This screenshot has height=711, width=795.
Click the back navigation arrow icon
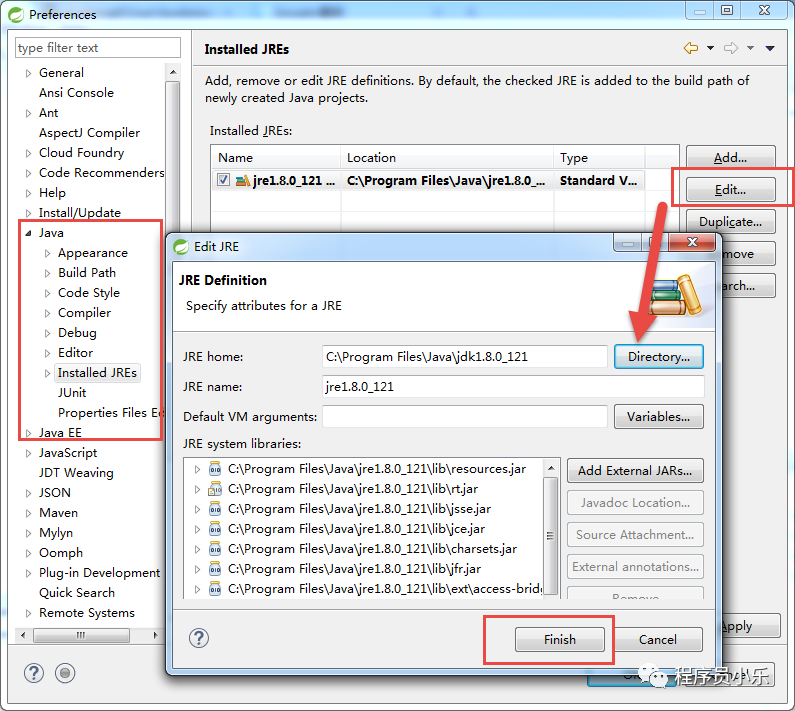click(x=691, y=48)
